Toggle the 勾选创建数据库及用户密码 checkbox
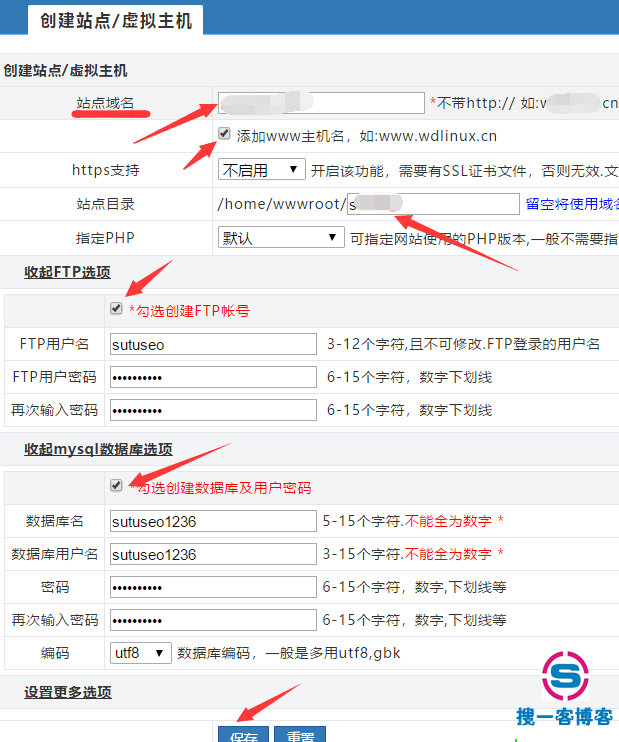Image resolution: width=619 pixels, height=742 pixels. (x=117, y=486)
